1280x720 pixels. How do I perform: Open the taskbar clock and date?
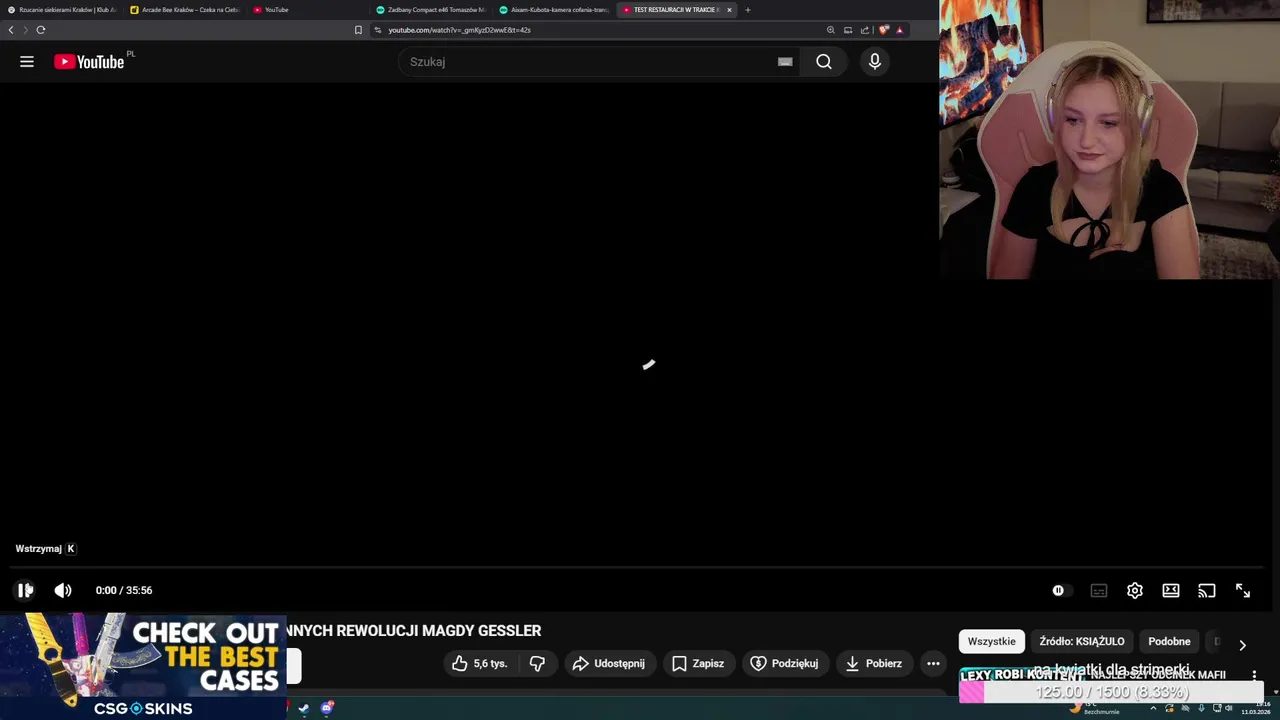1255,709
